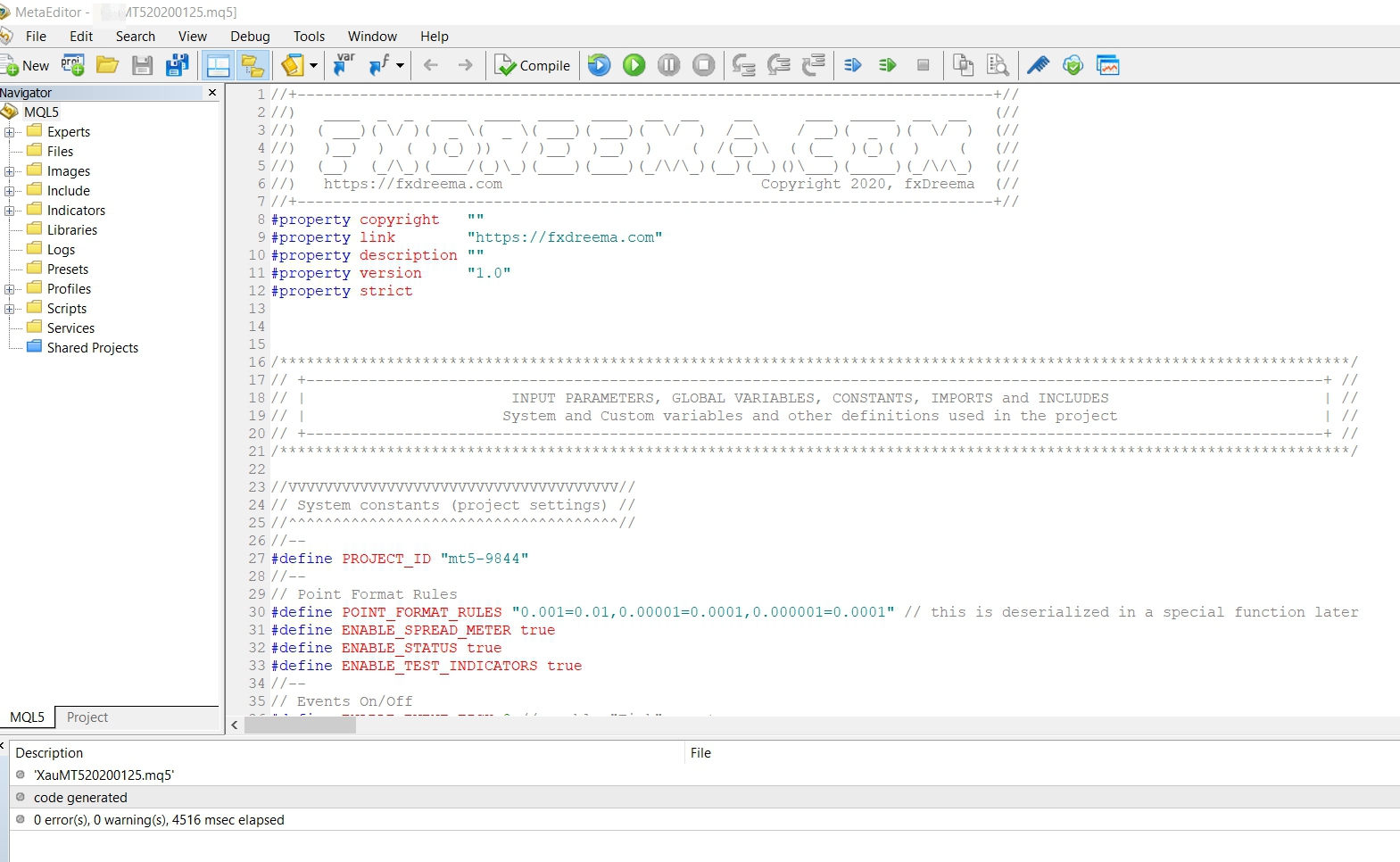Click the New Project icon

[x=73, y=65]
